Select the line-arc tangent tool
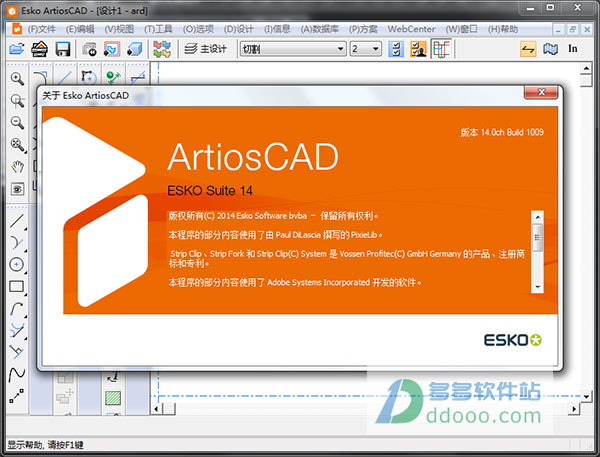The width and height of the screenshot is (600, 457). click(17, 243)
